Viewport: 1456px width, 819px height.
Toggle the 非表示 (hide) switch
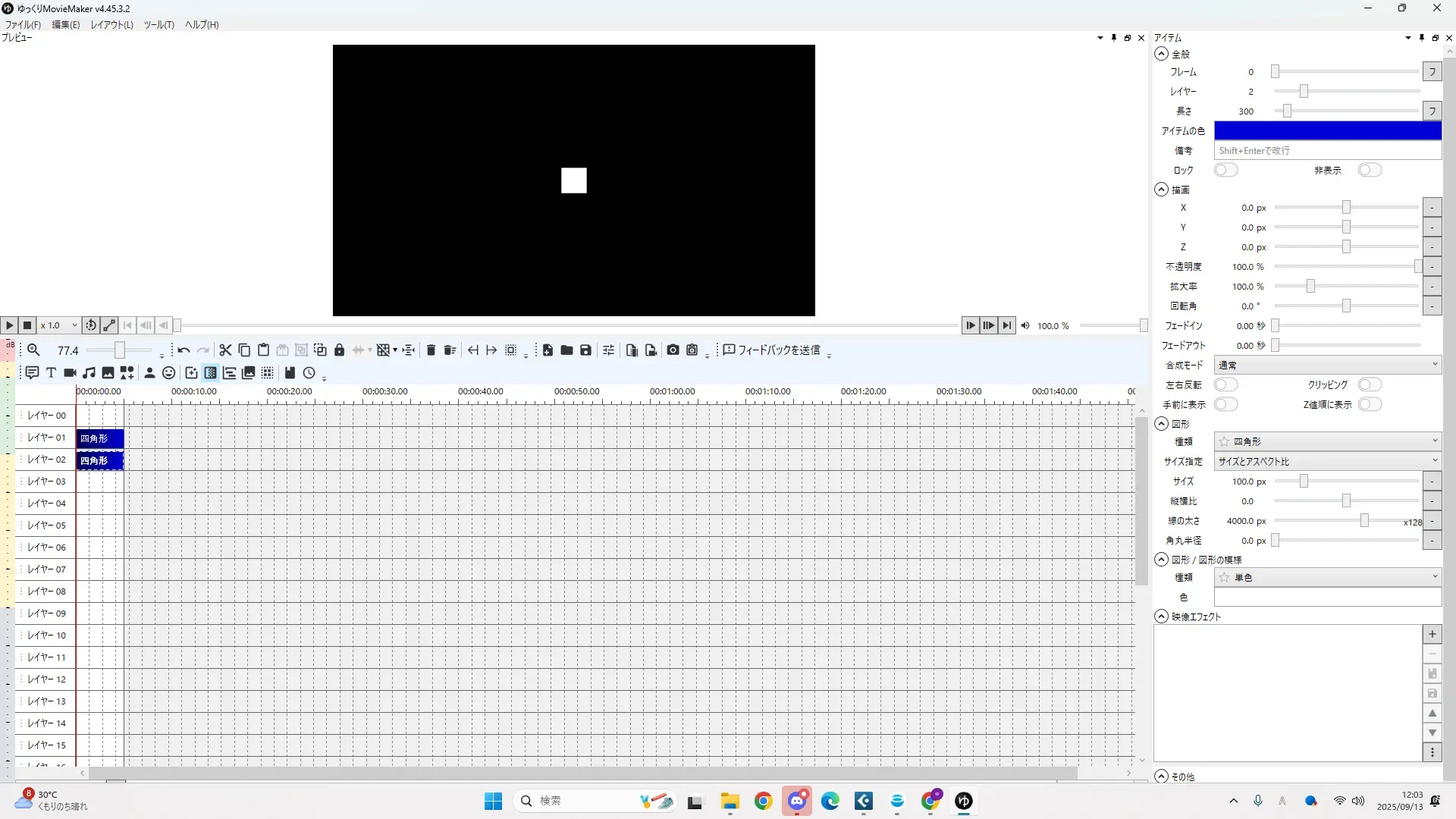click(1369, 170)
